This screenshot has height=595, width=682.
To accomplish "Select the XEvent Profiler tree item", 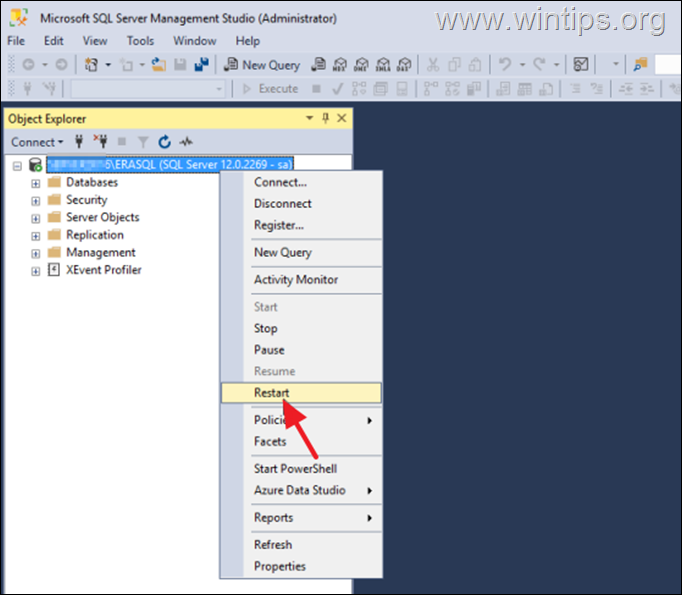I will 104,270.
